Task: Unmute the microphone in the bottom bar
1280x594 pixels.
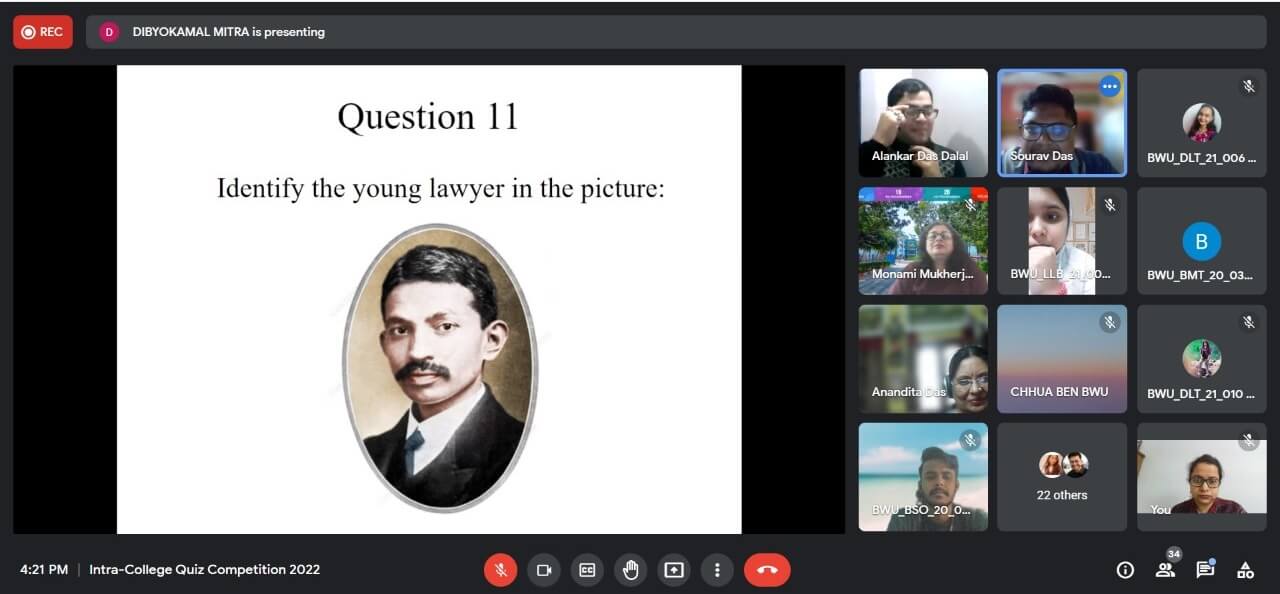Action: coord(501,570)
